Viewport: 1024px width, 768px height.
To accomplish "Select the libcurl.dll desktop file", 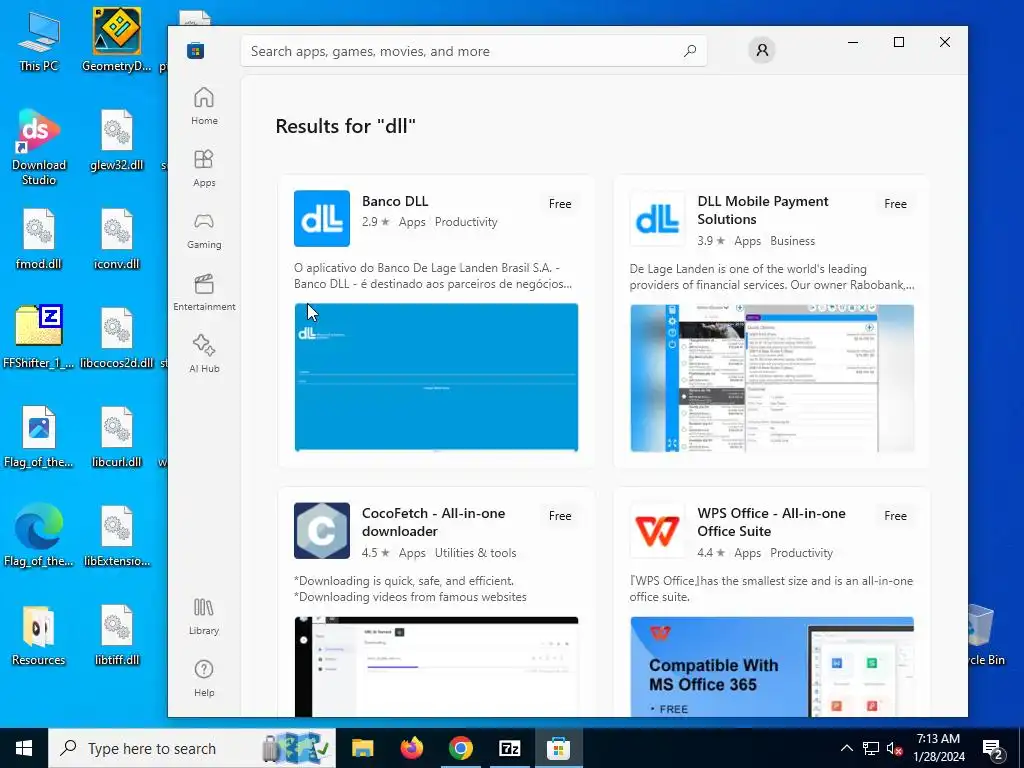I will [117, 438].
